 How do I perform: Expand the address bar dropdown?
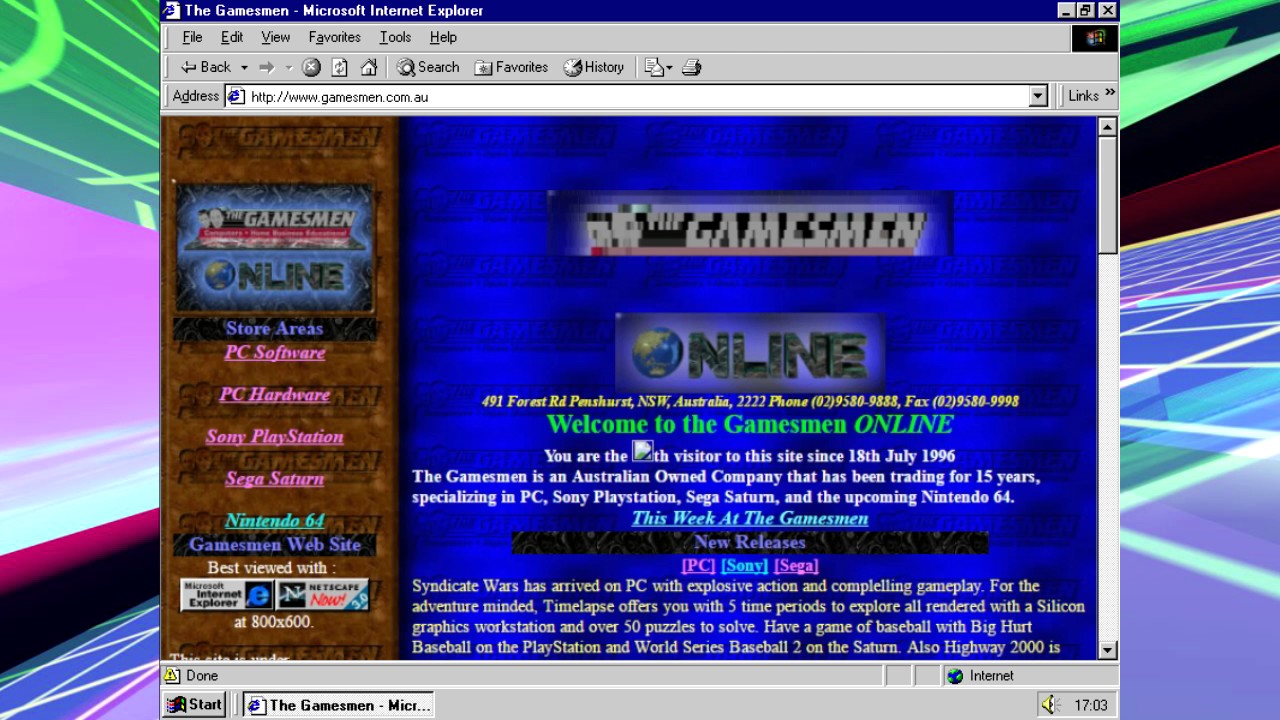pyautogui.click(x=1038, y=97)
